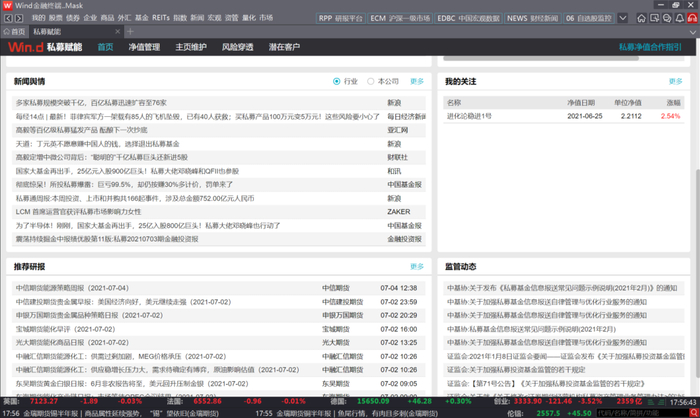Screen dimensions: 700x418
Task: Go forward with the right arrow button
Action: click(x=19, y=18)
